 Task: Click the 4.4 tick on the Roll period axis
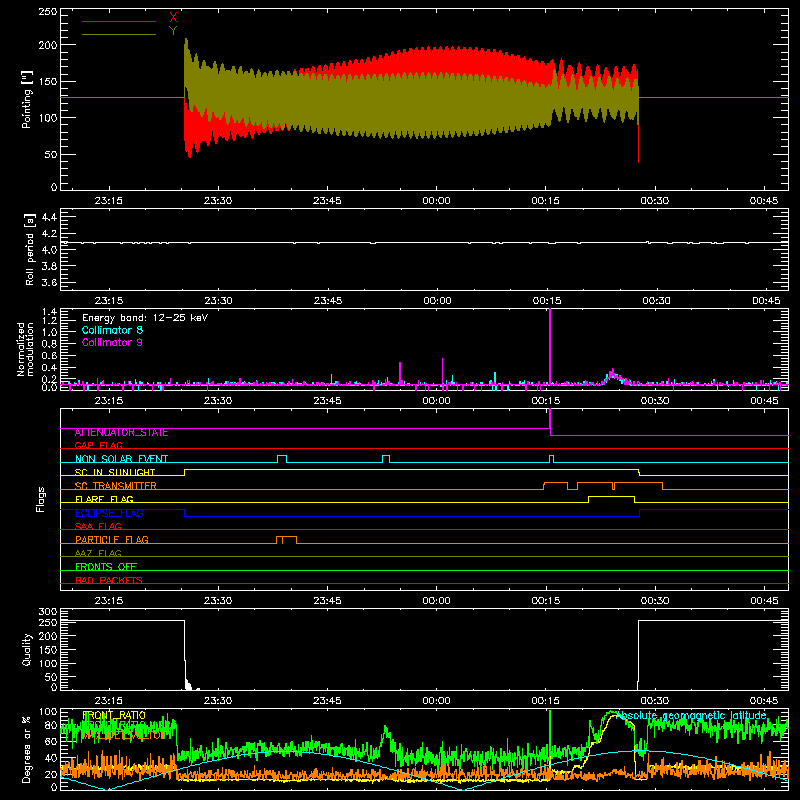pyautogui.click(x=49, y=217)
